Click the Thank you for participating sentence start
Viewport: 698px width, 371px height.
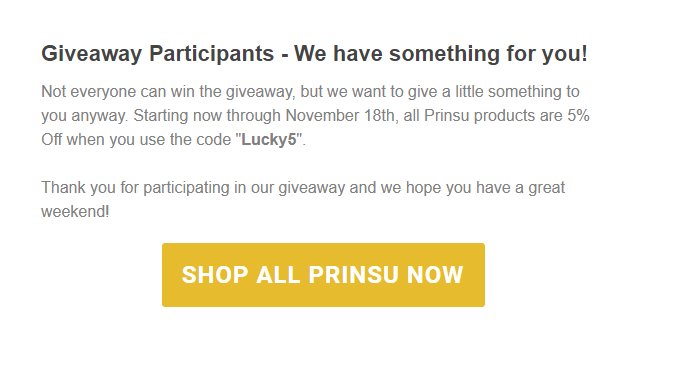tap(134, 188)
